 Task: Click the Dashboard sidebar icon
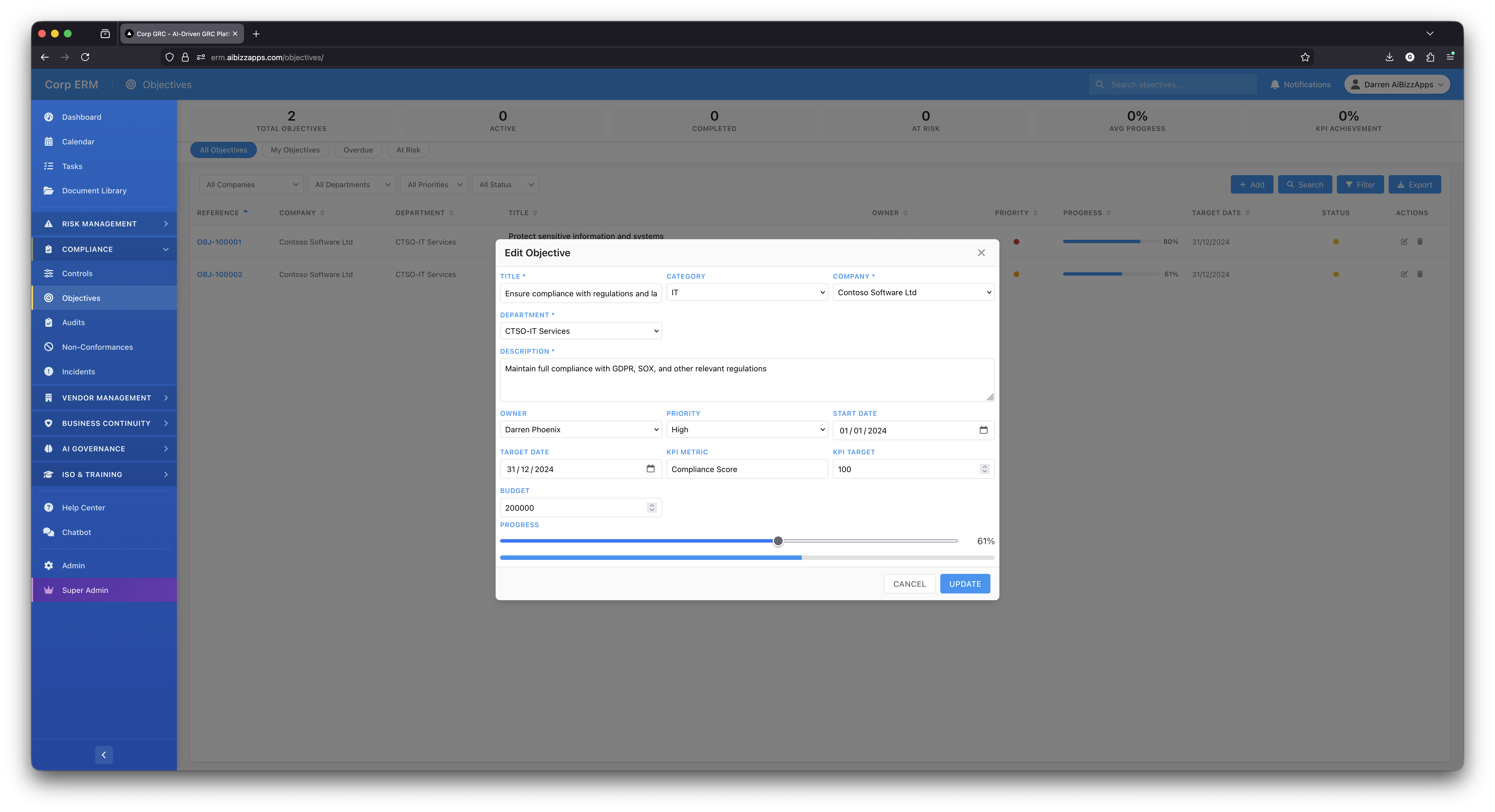pyautogui.click(x=49, y=117)
